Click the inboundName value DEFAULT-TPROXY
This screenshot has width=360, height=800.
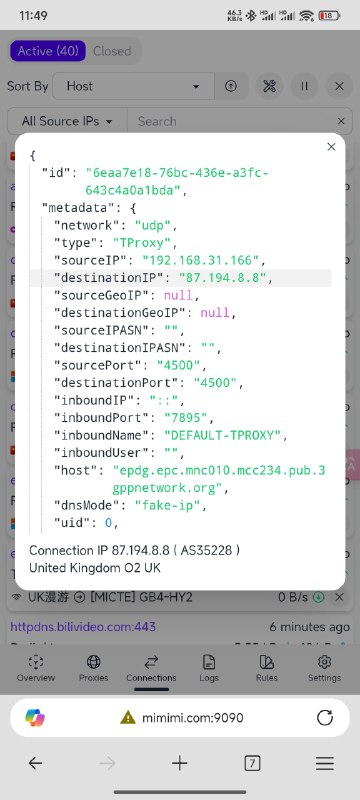223,435
